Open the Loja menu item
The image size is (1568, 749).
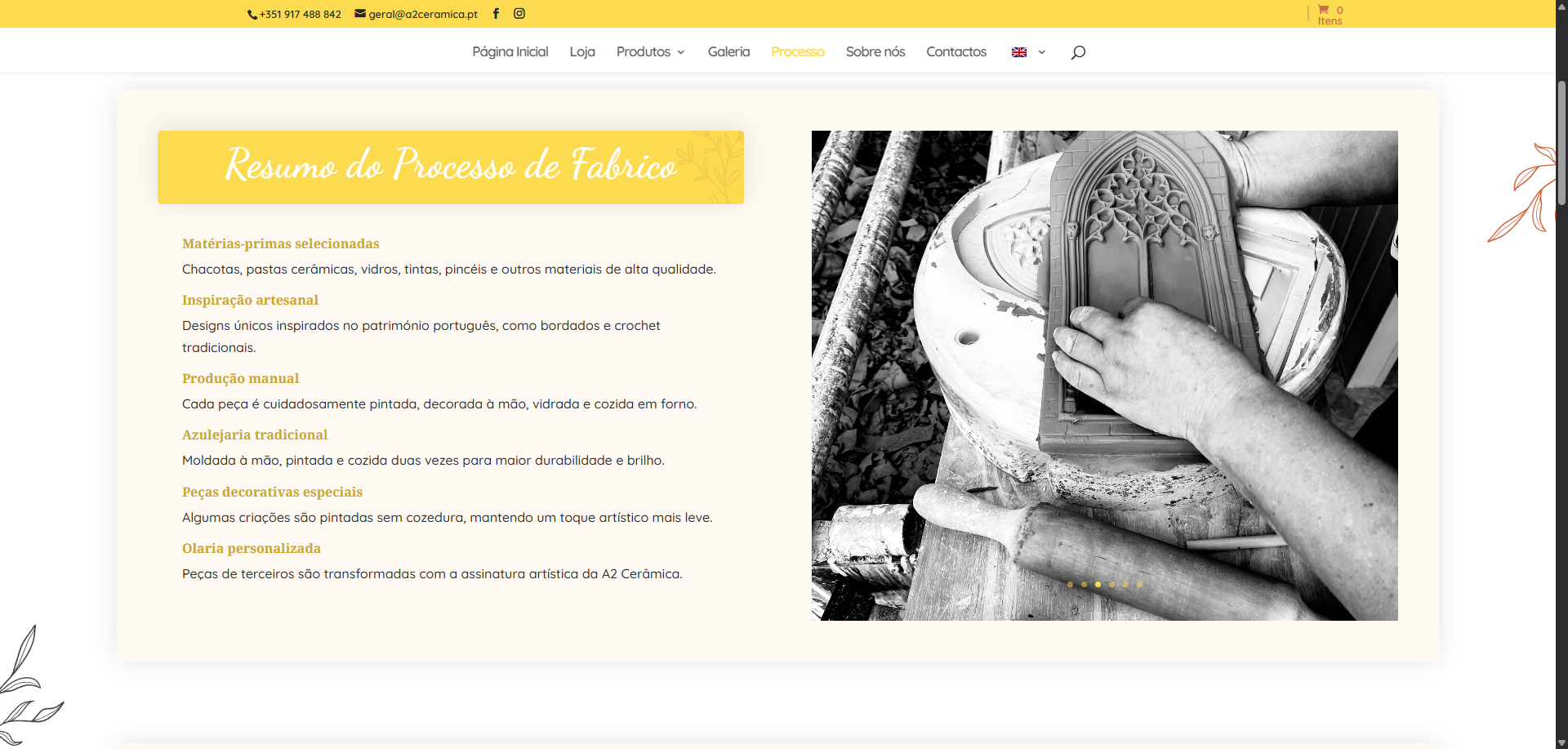[x=582, y=51]
